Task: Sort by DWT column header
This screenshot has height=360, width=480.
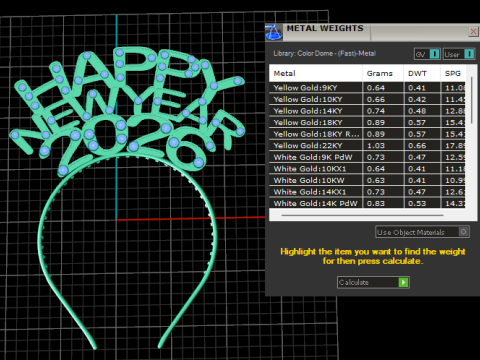Action: (422, 73)
